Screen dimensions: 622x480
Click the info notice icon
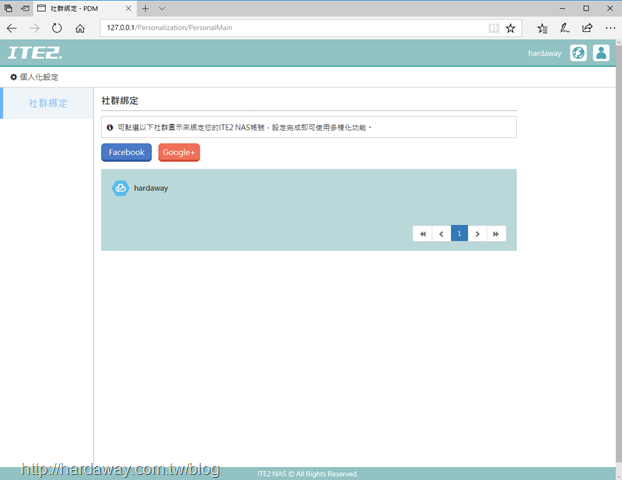pos(110,127)
